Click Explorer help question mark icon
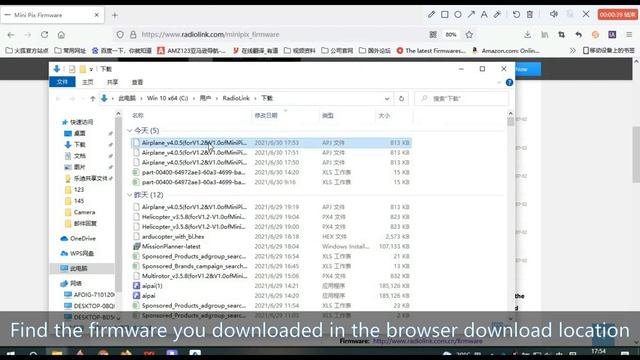The image size is (640, 360). coord(509,82)
